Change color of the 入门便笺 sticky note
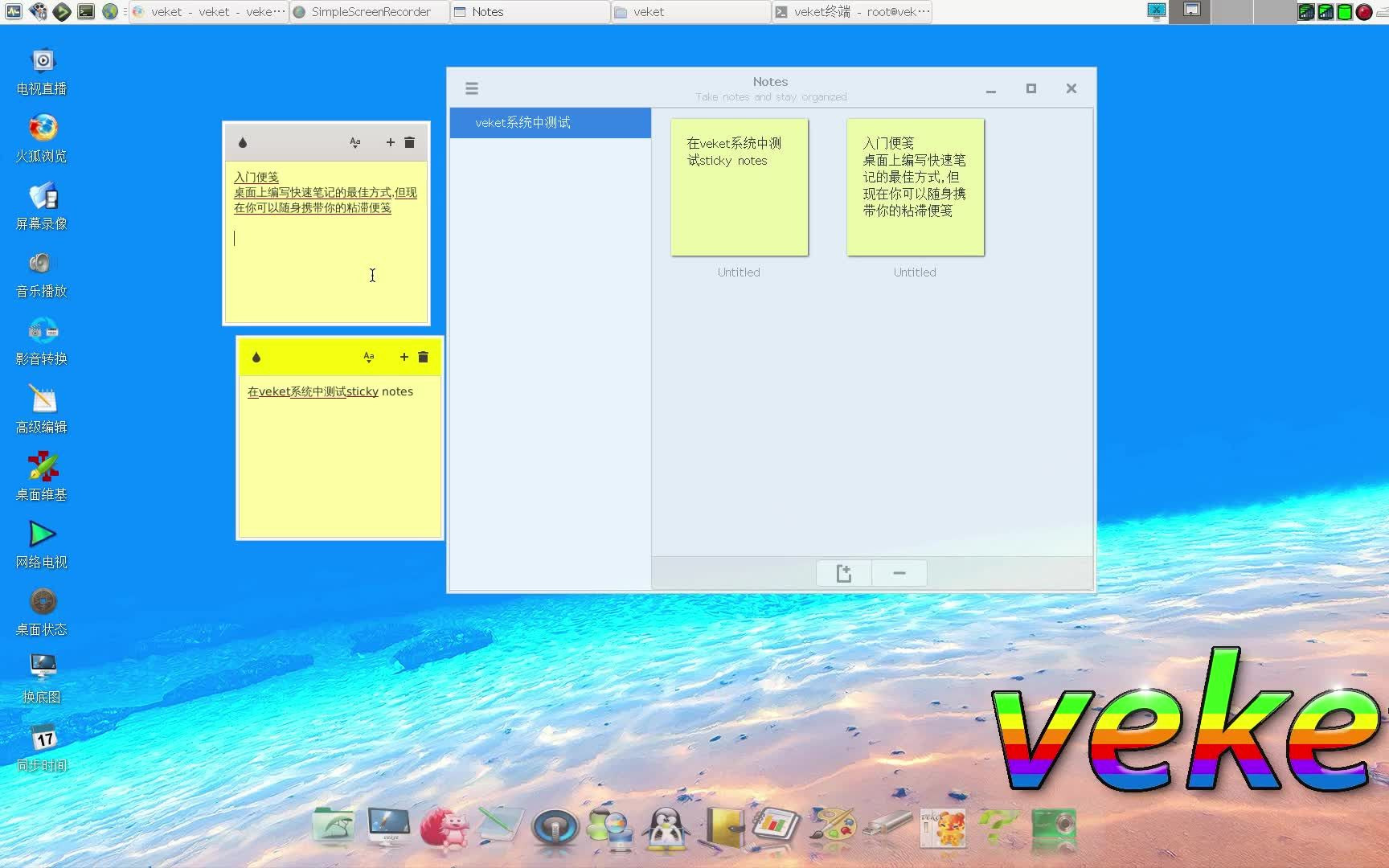This screenshot has width=1389, height=868. pyautogui.click(x=243, y=142)
